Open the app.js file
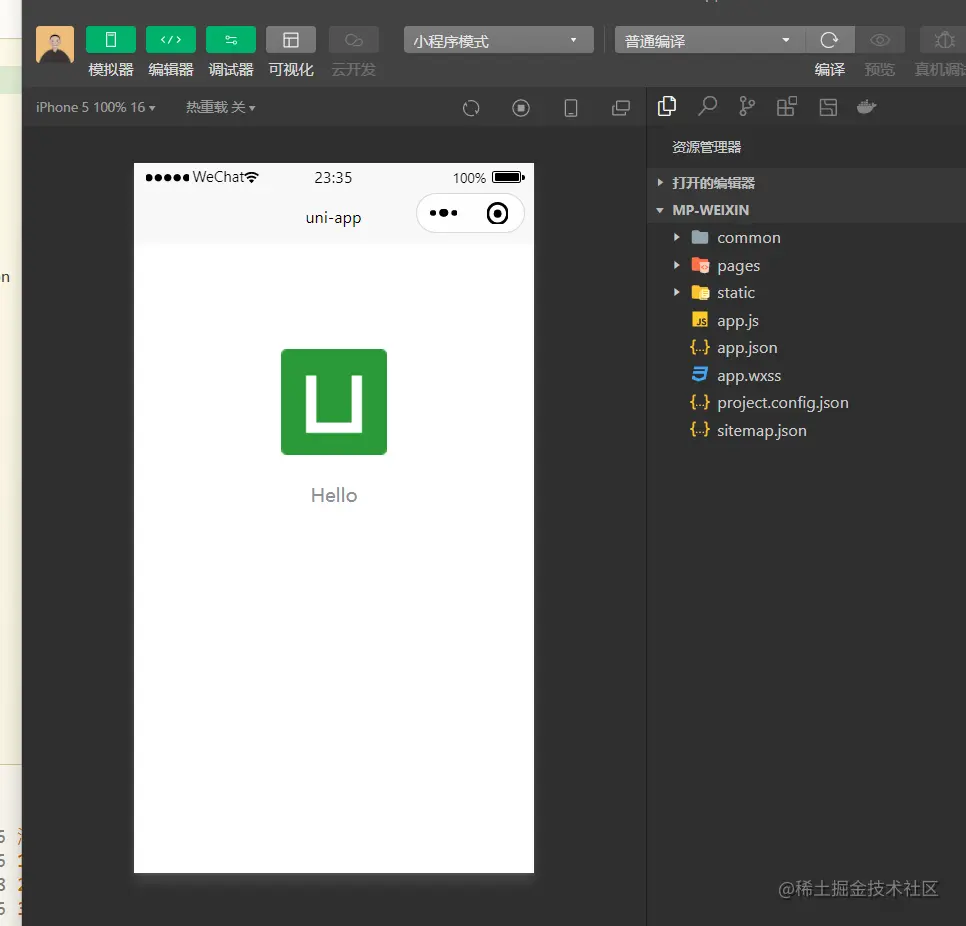This screenshot has height=926, width=966. [x=806, y=320]
